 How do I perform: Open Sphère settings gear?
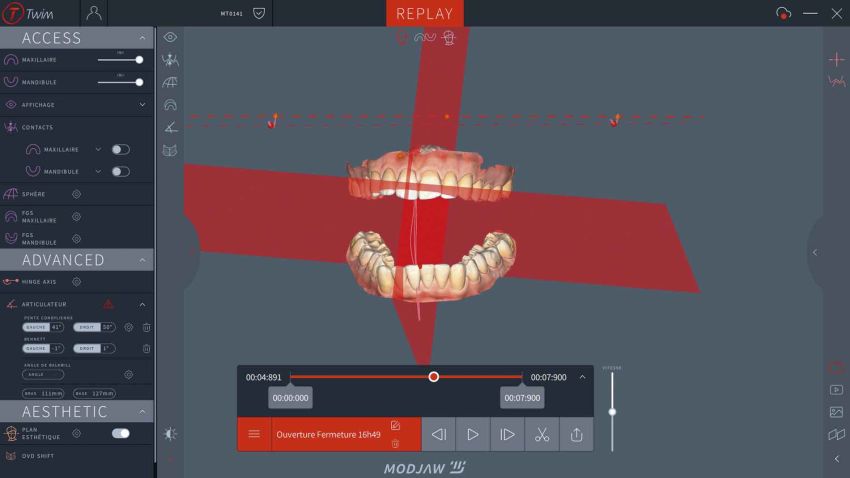(x=76, y=194)
